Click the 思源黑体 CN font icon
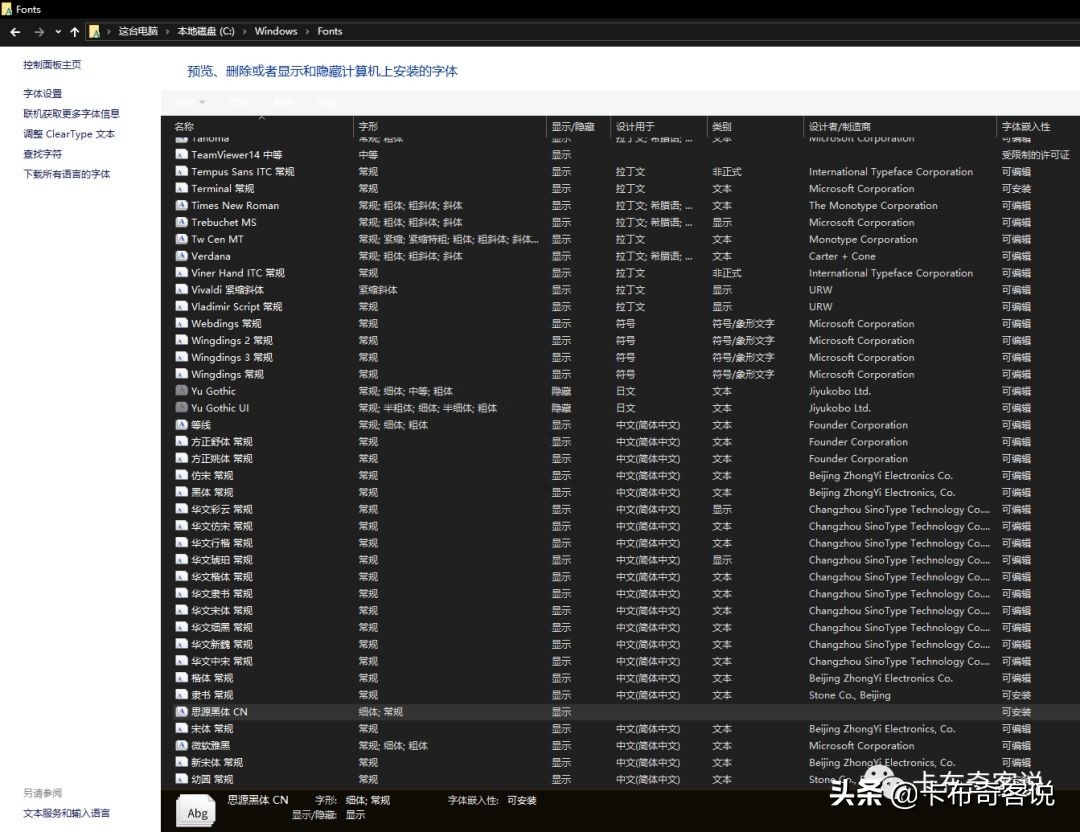 coord(182,711)
